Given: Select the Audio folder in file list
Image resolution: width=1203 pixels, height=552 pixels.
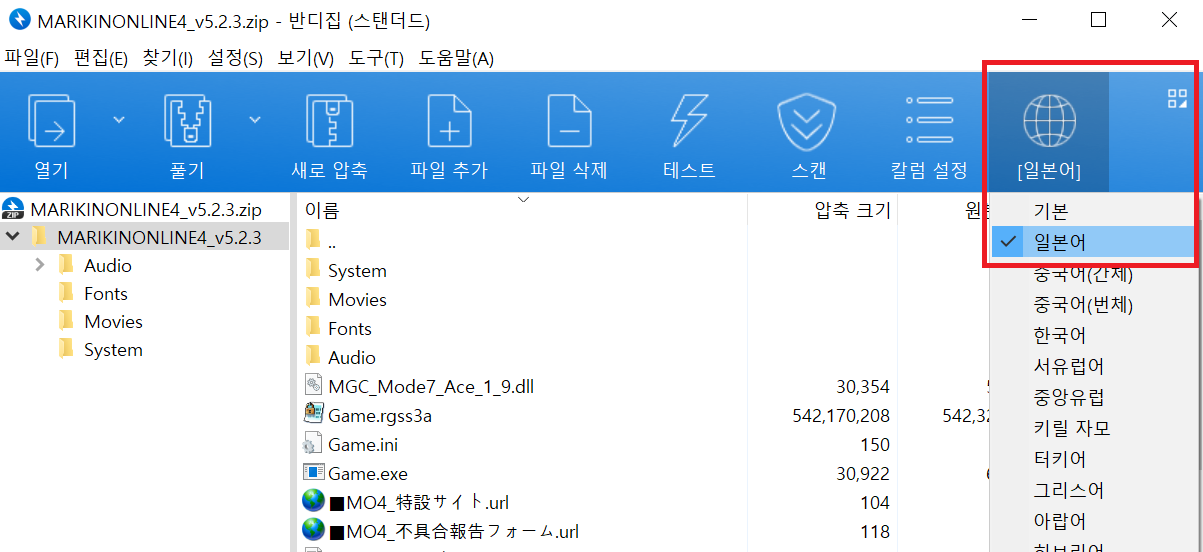Looking at the screenshot, I should (352, 358).
